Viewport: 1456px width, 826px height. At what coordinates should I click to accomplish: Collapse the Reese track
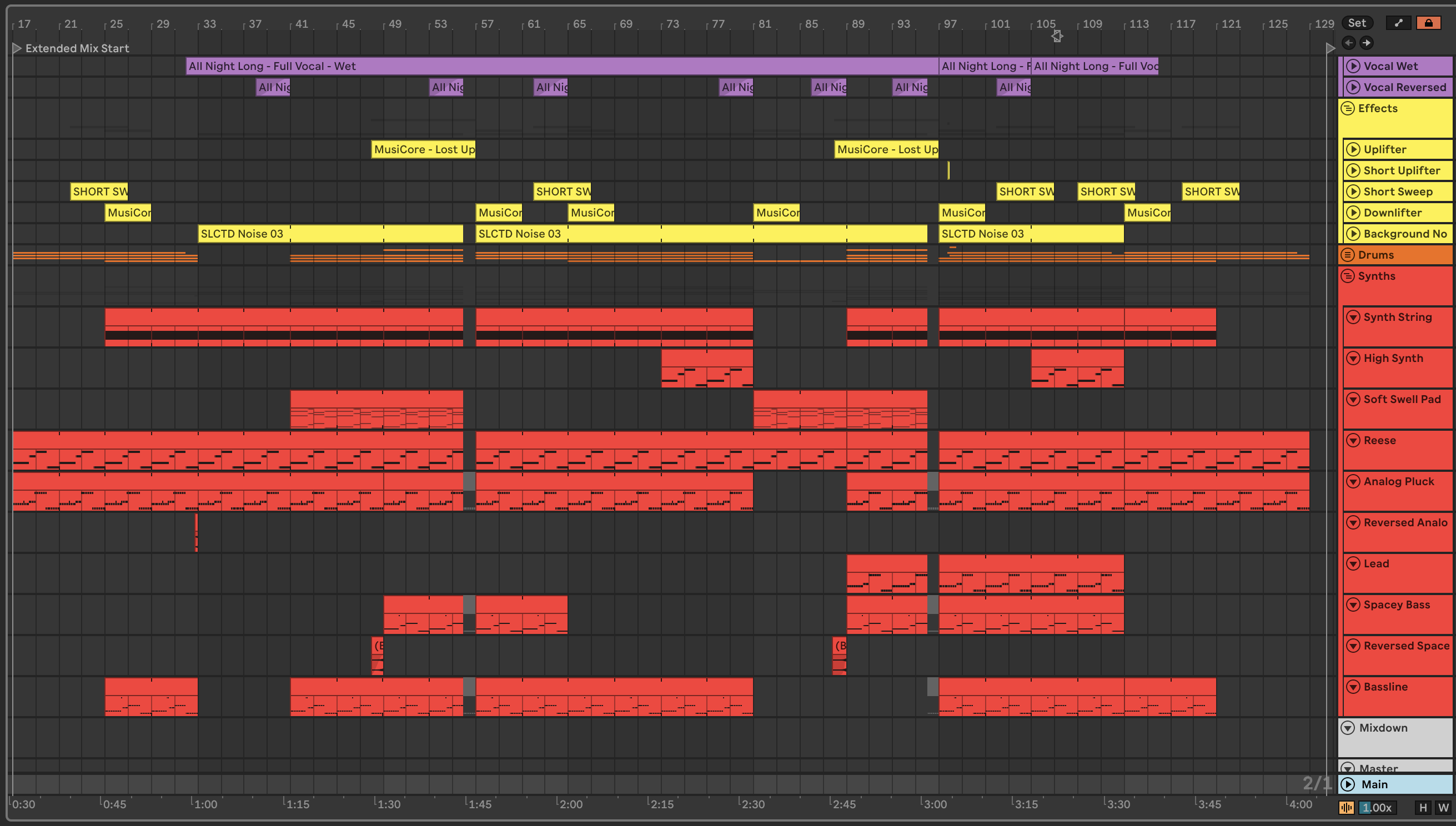[x=1353, y=440]
